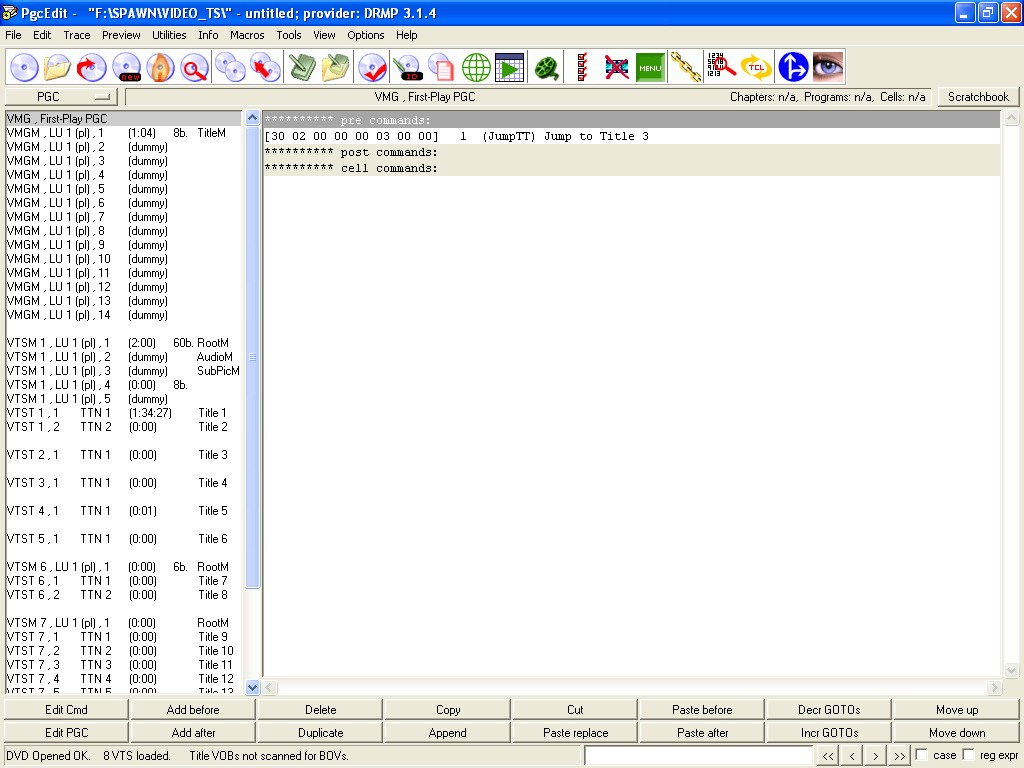Click the Duplicate button
Viewport: 1024px width, 768px height.
click(x=320, y=733)
